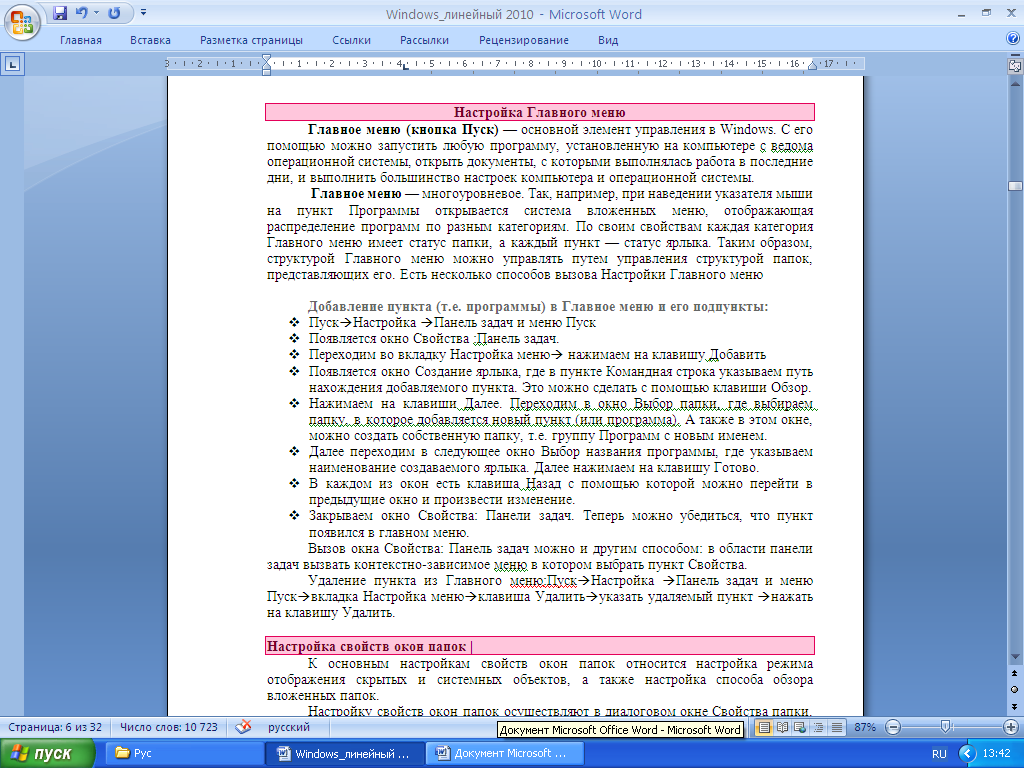Click the first line indent marker
The height and width of the screenshot is (768, 1024).
(x=266, y=59)
